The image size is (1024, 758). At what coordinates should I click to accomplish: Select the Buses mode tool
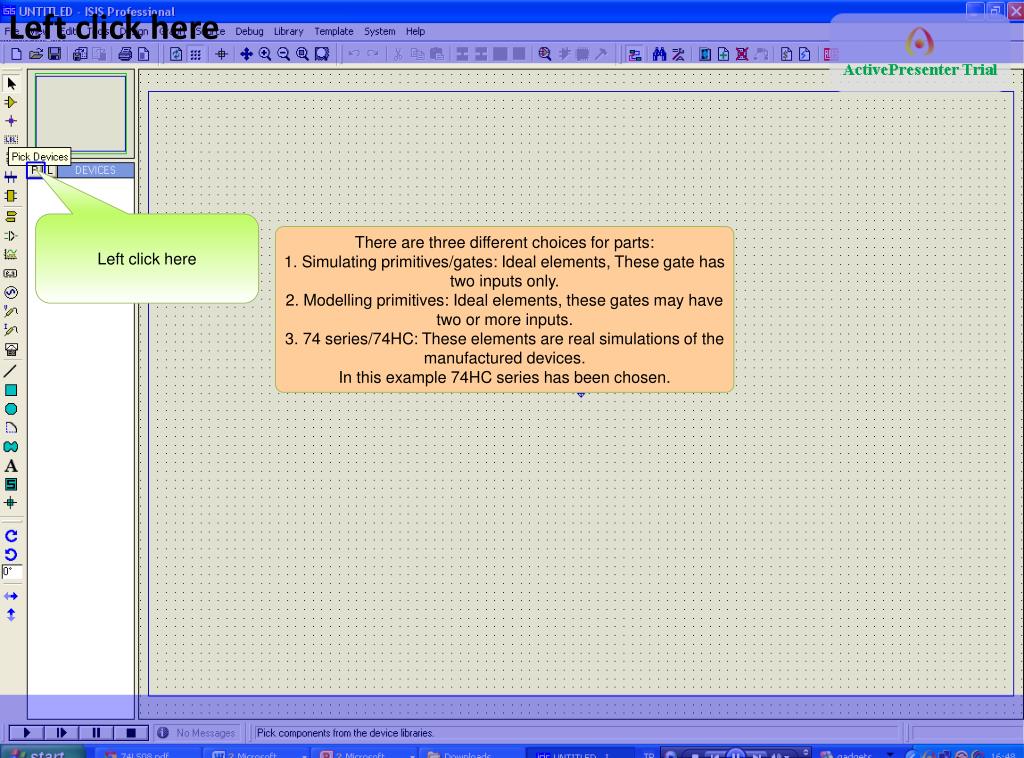(x=11, y=177)
